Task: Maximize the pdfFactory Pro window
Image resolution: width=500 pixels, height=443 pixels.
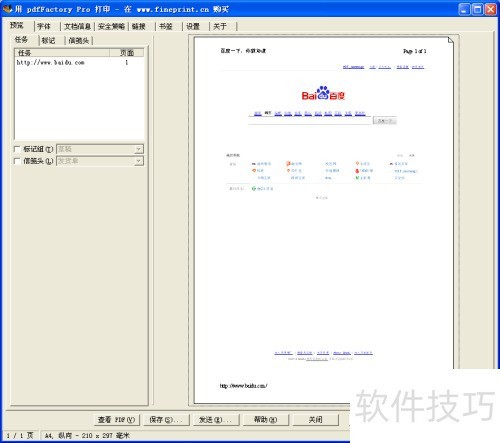Action: click(478, 9)
